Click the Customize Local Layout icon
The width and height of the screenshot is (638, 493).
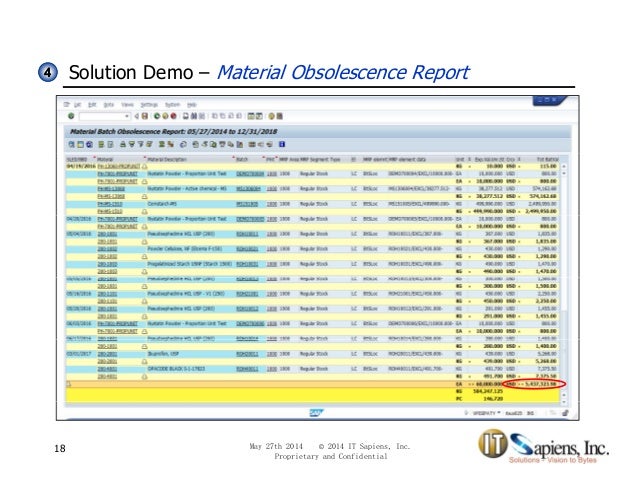click(x=280, y=116)
